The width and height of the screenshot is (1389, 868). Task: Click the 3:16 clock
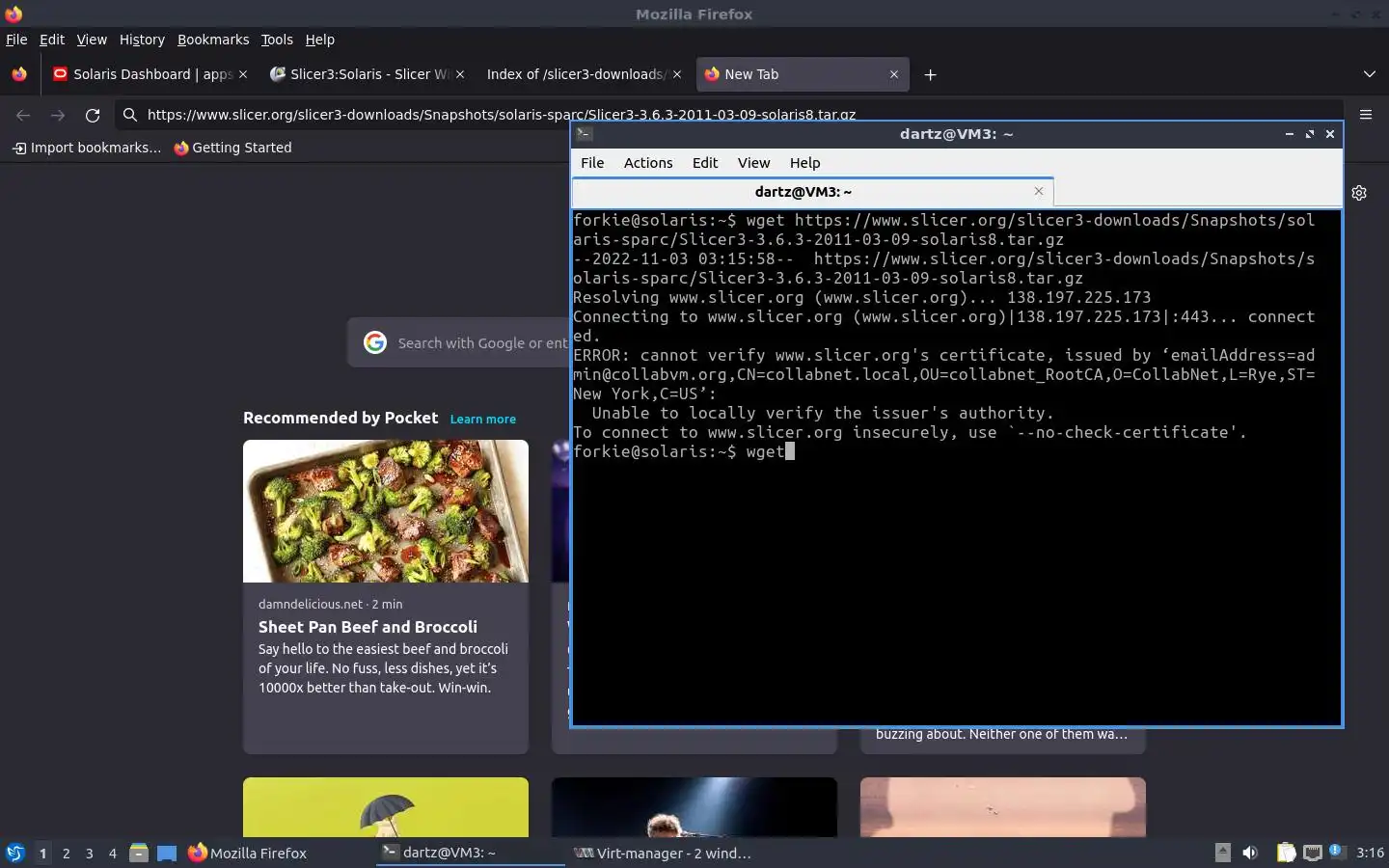coord(1370,853)
